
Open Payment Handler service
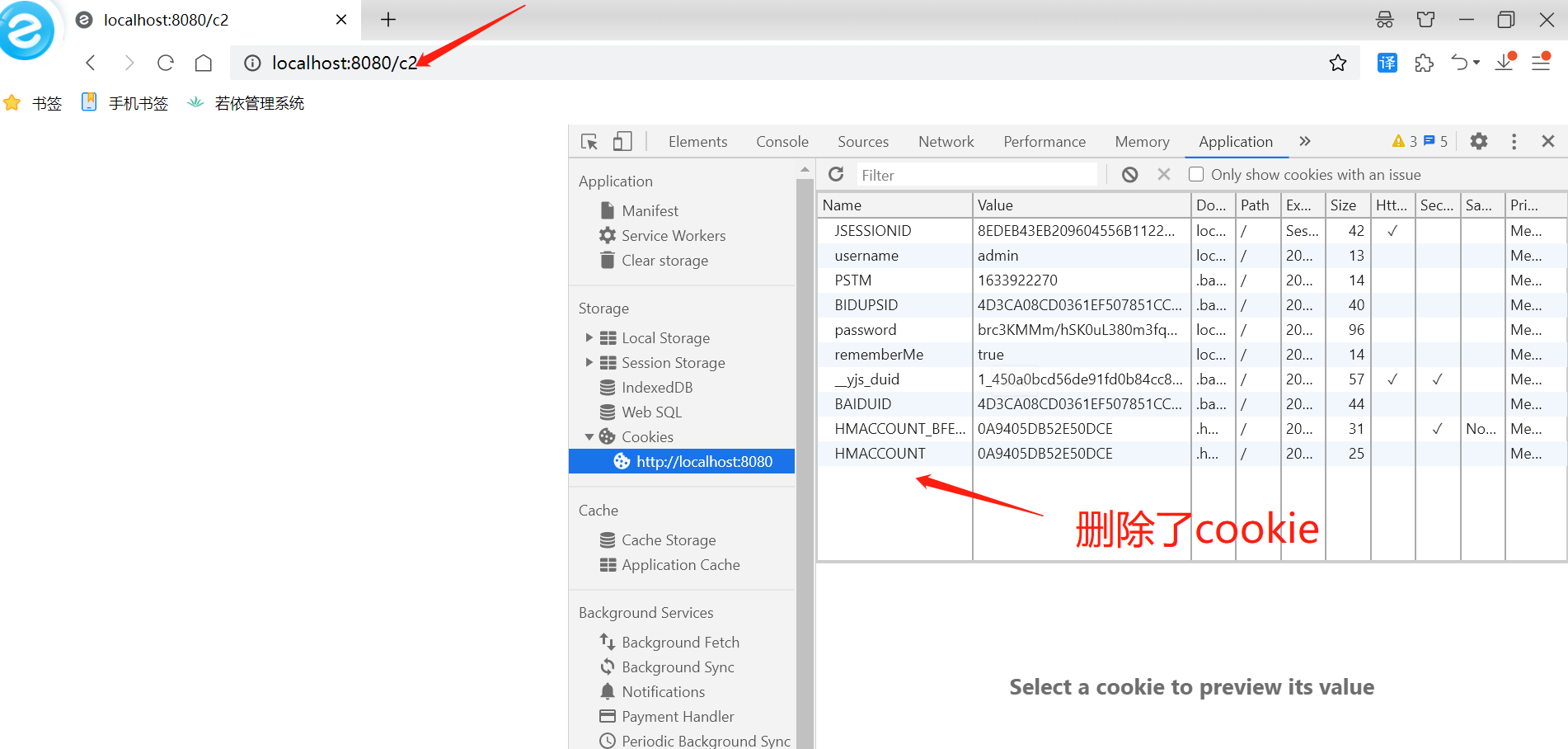click(678, 717)
